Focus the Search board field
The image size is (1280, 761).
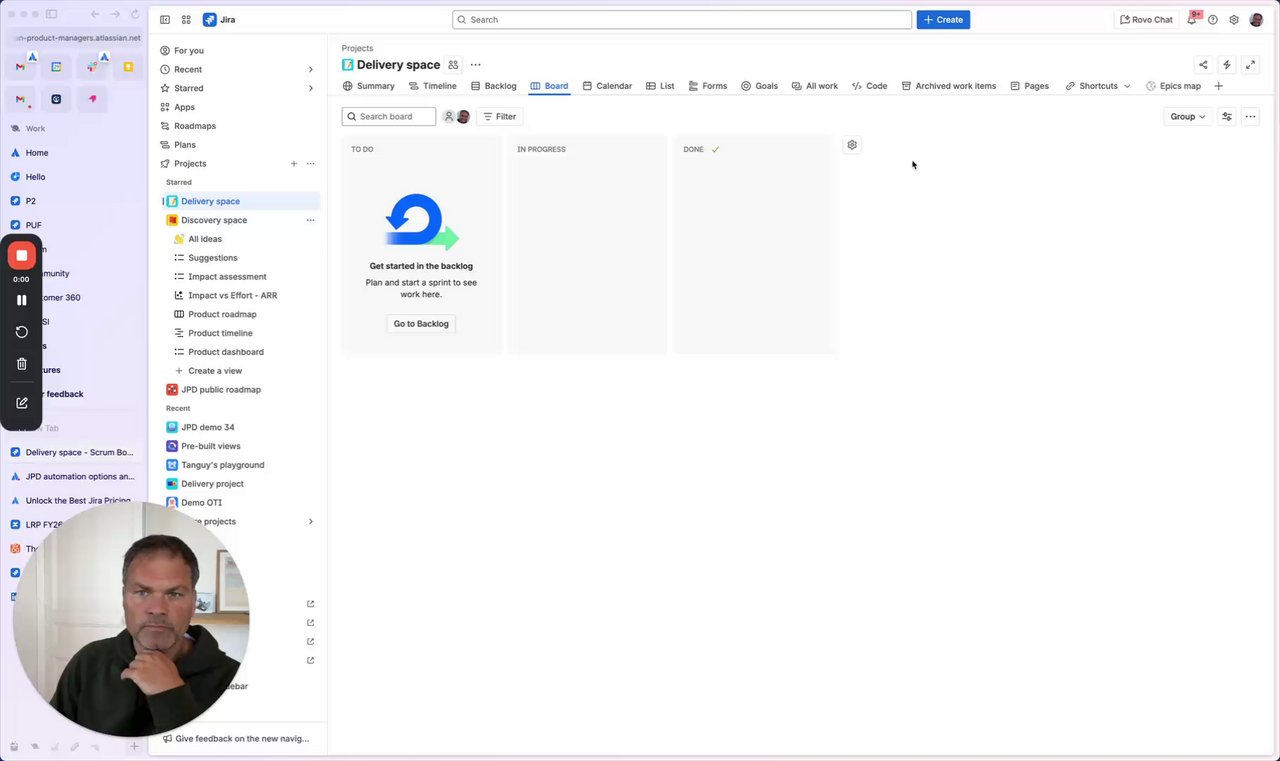[389, 117]
